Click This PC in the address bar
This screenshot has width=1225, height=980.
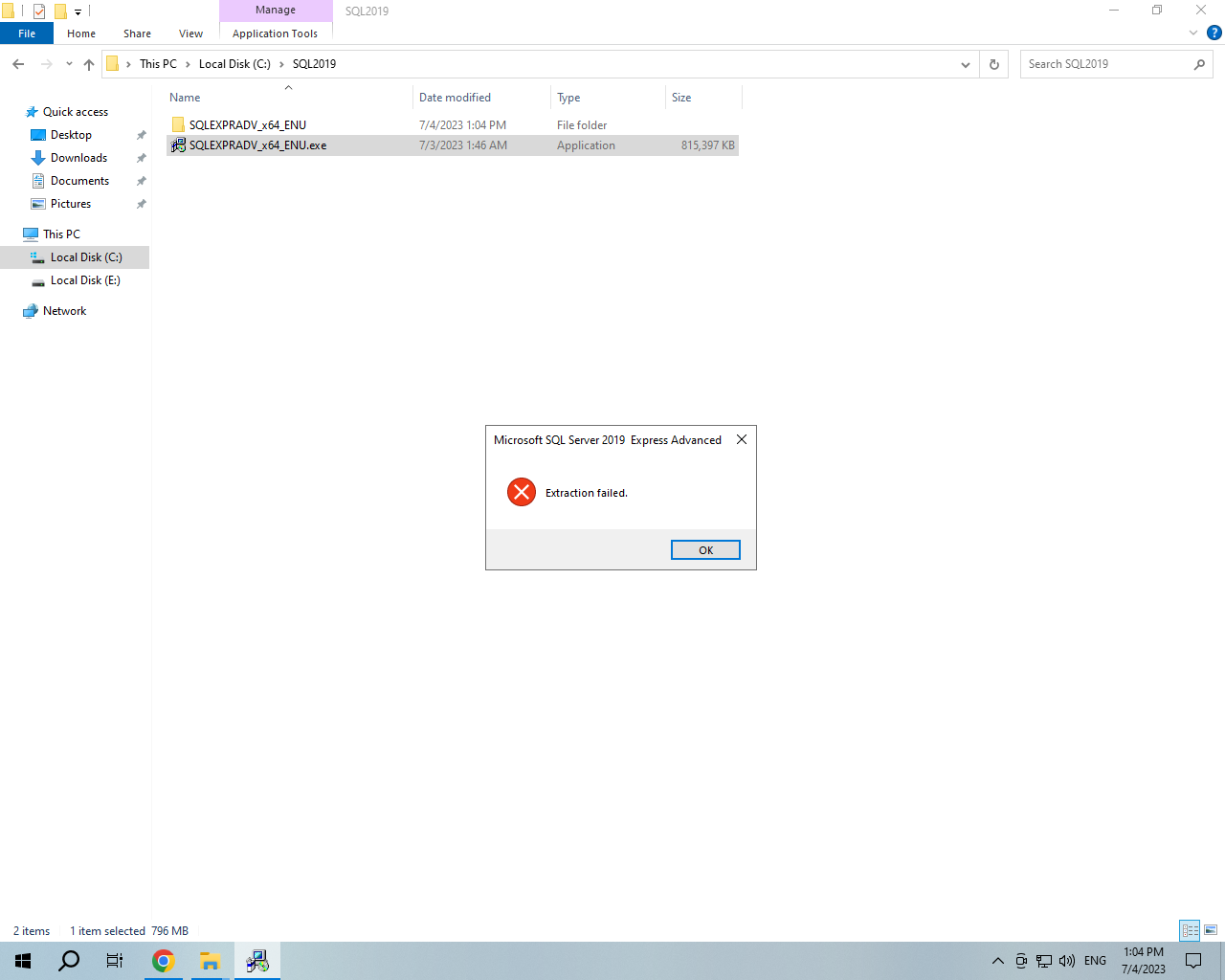[x=158, y=64]
